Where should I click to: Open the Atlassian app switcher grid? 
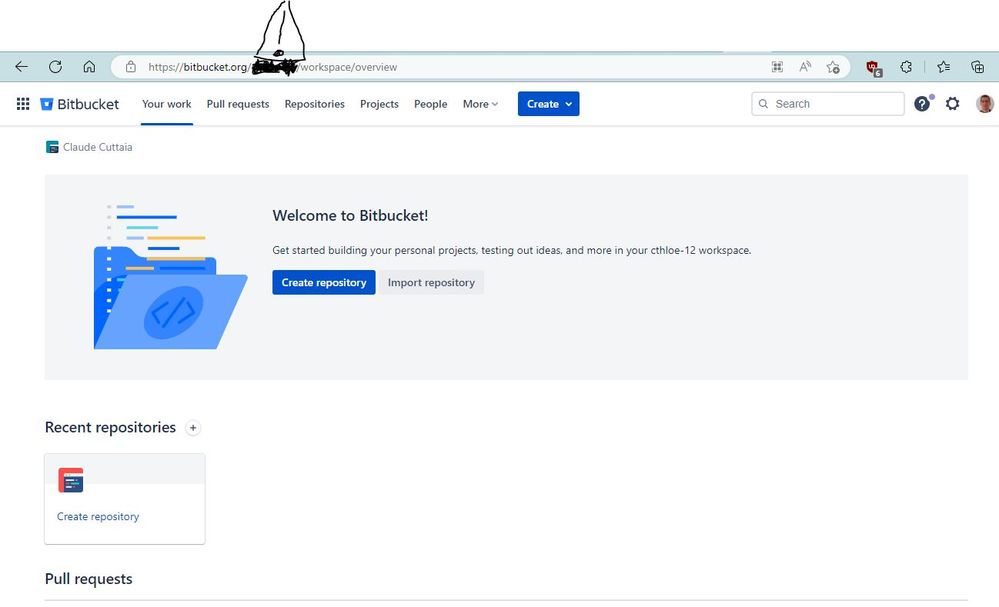tap(23, 104)
